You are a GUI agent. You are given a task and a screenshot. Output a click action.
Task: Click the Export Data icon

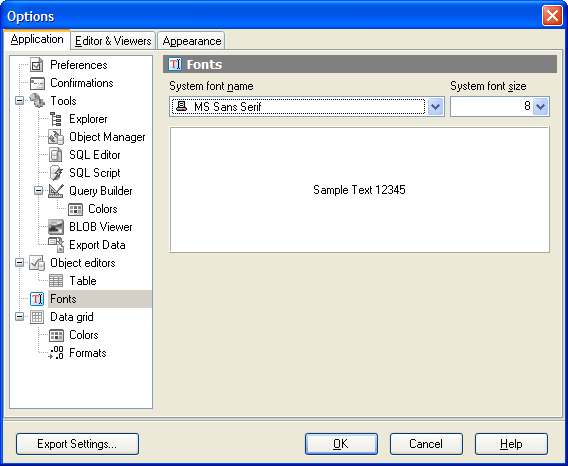coord(56,245)
